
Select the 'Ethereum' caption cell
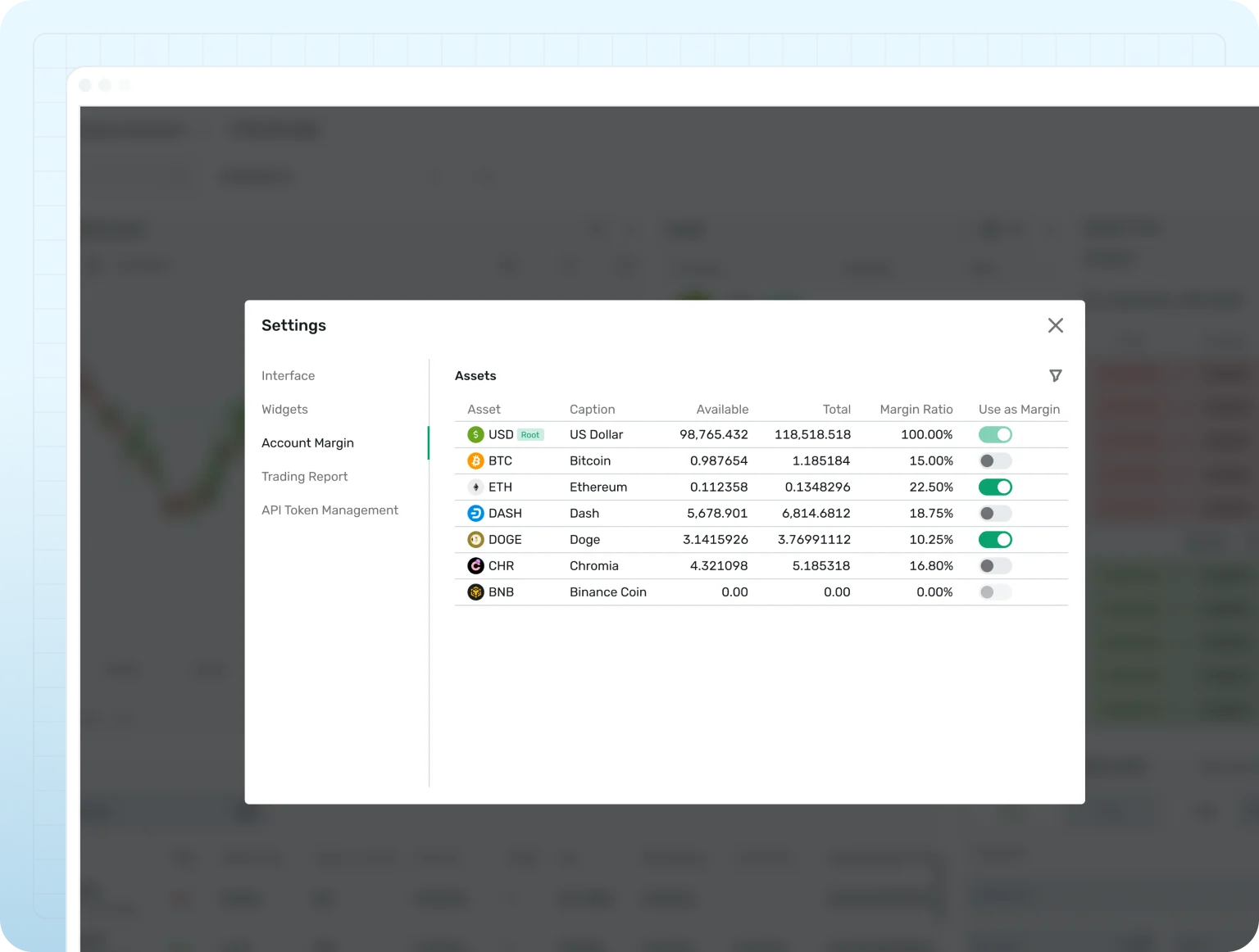598,487
